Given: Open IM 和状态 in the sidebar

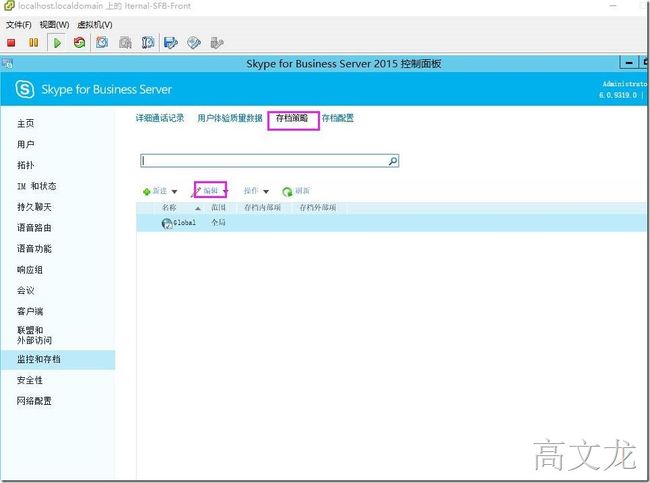Looking at the screenshot, I should [x=36, y=186].
